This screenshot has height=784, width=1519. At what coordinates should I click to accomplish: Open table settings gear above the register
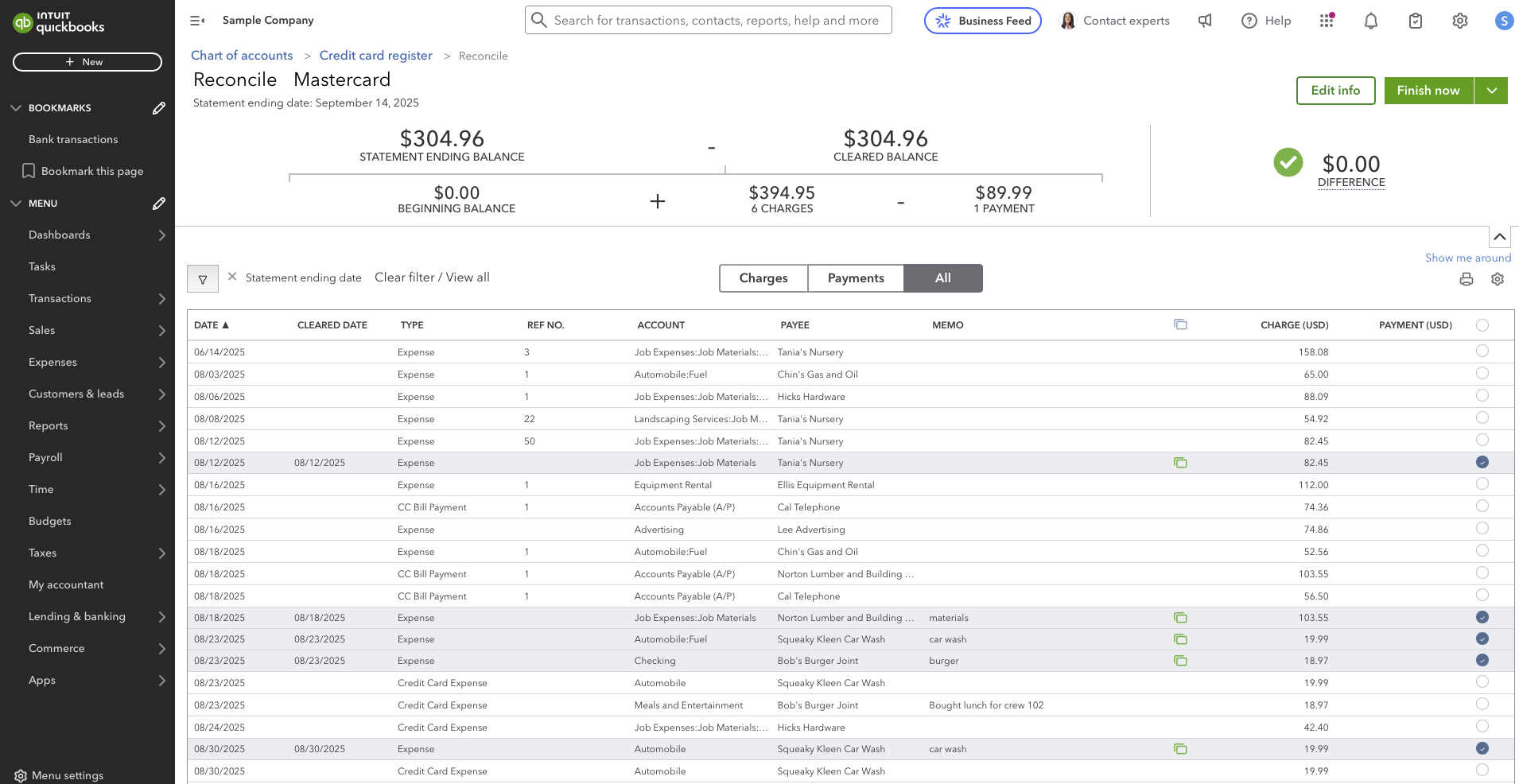tap(1498, 279)
